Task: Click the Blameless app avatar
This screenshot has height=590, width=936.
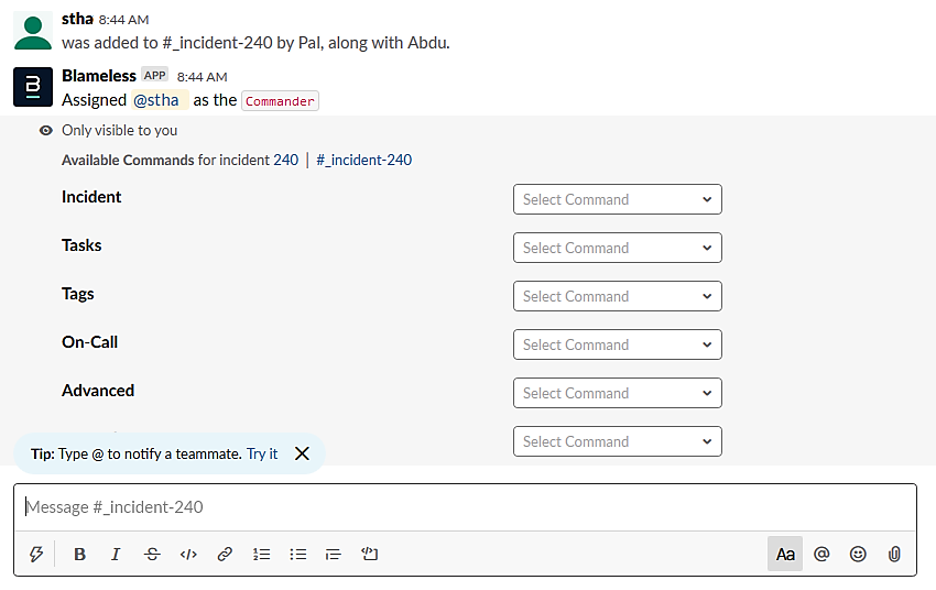Action: (33, 87)
